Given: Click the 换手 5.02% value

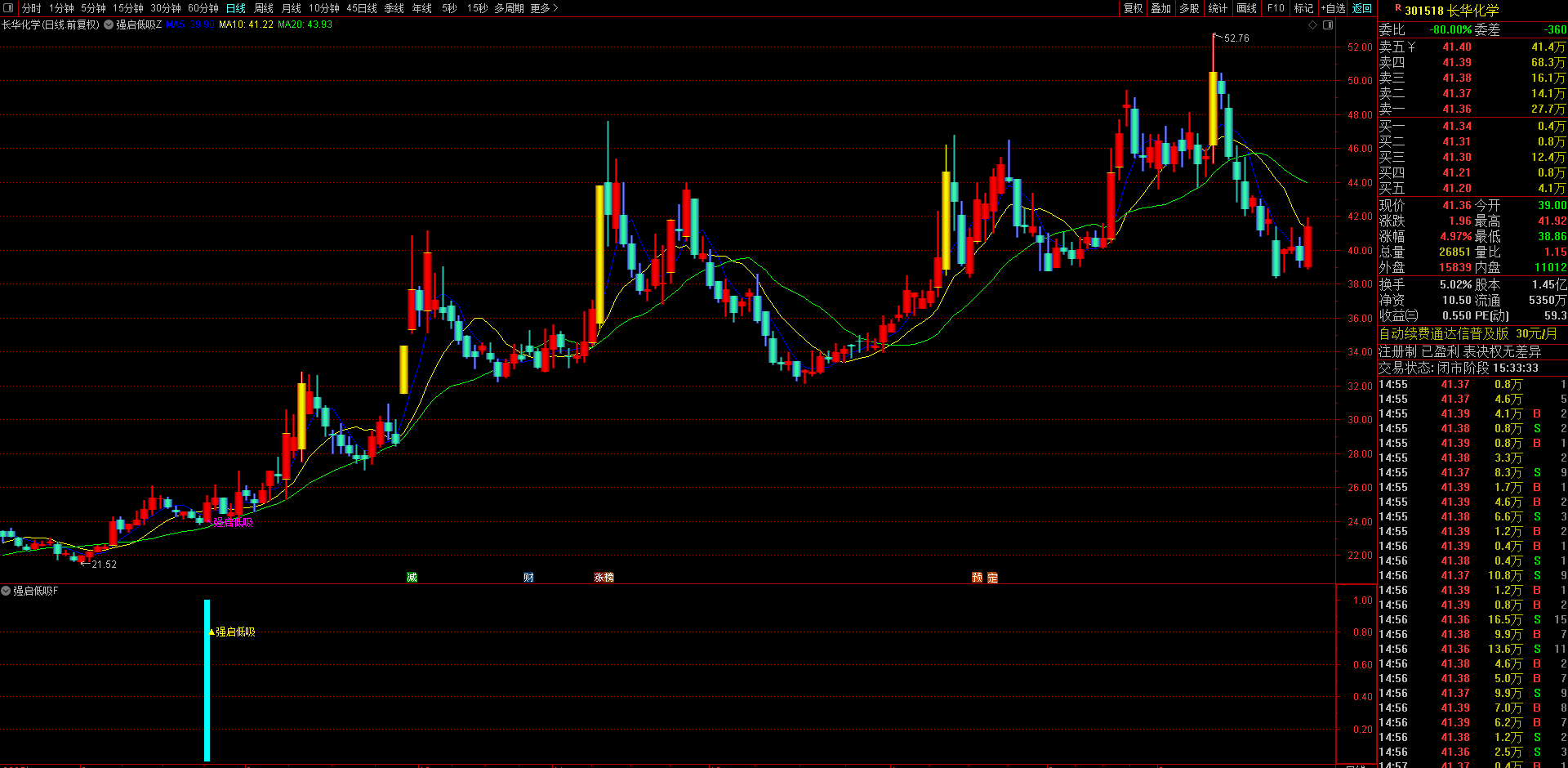Looking at the screenshot, I should [1455, 285].
